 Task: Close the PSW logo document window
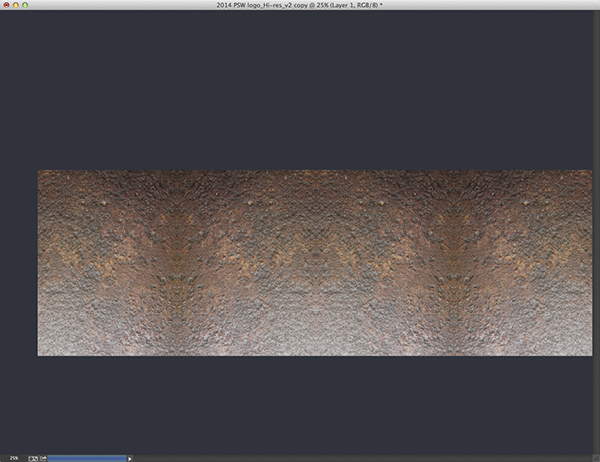coord(7,5)
